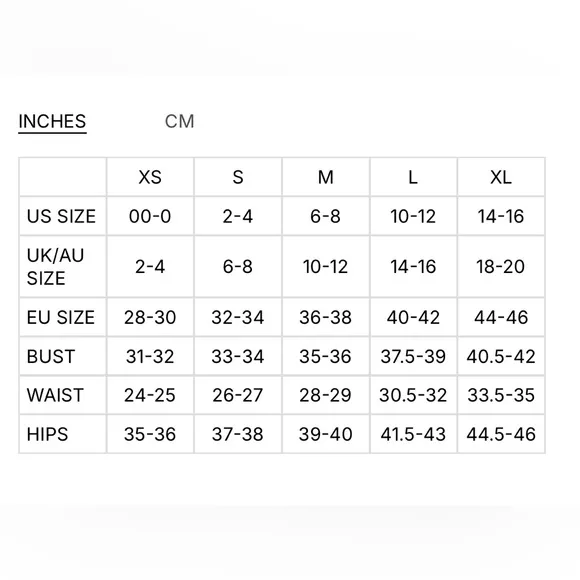Switch to the CM tab

179,121
